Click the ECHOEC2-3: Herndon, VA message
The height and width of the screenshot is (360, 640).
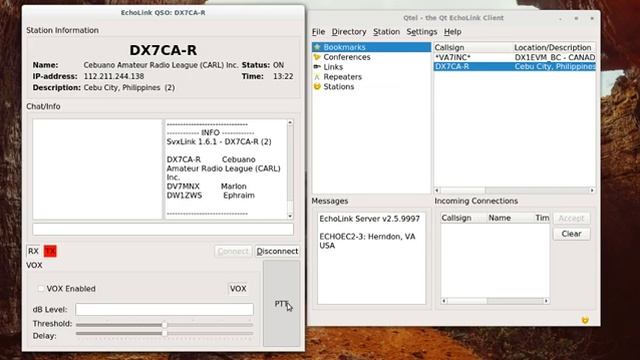[x=367, y=241]
